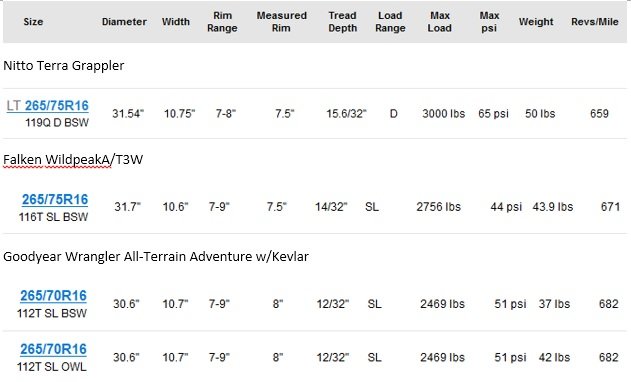Click the Load Range column header
Image resolution: width=631 pixels, height=382 pixels.
coord(390,22)
